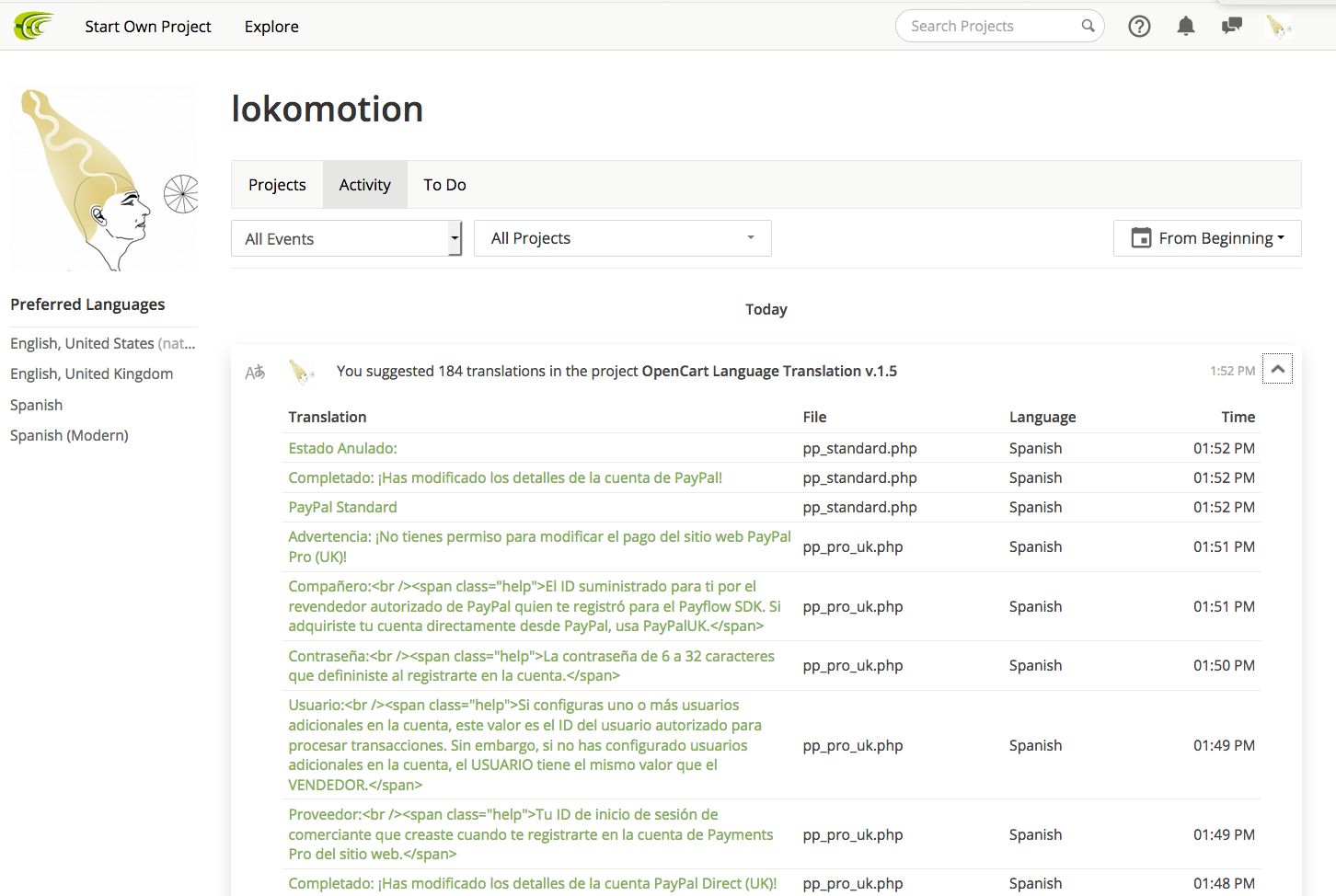Click the calendar icon in date filter
This screenshot has width=1336, height=896.
pos(1141,237)
